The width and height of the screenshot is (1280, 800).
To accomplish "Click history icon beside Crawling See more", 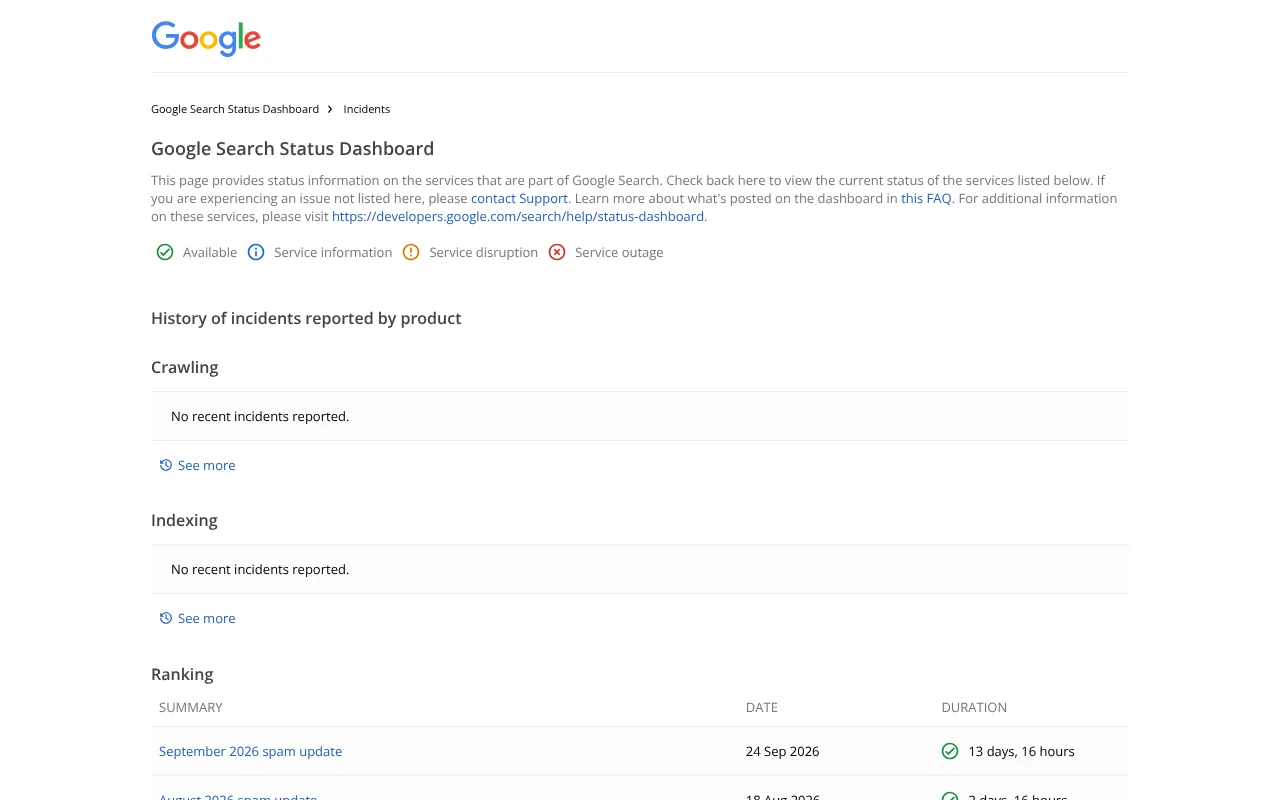I will 166,465.
